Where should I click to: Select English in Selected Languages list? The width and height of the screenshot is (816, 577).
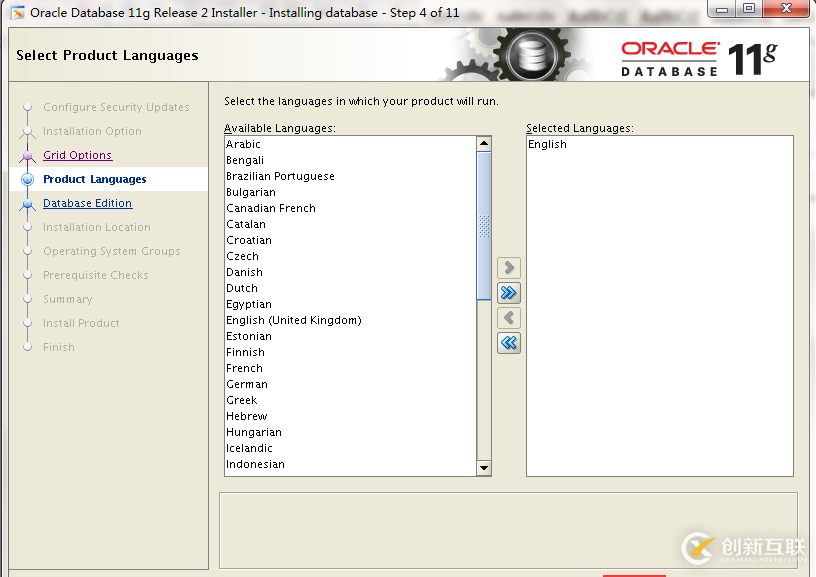pyautogui.click(x=659, y=144)
